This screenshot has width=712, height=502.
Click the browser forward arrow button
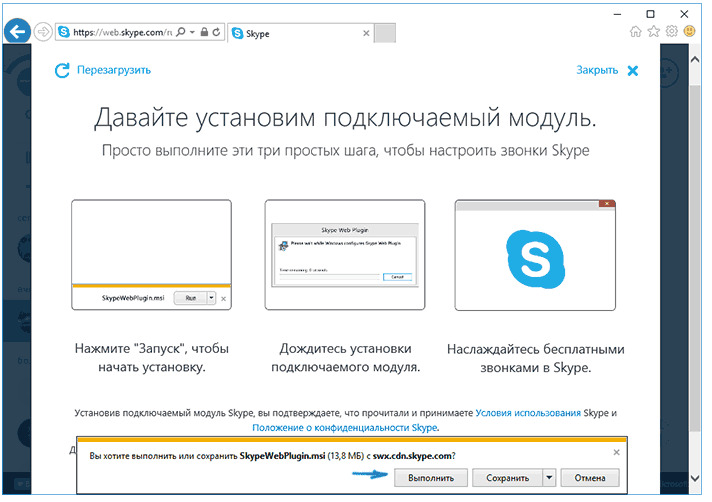(43, 32)
